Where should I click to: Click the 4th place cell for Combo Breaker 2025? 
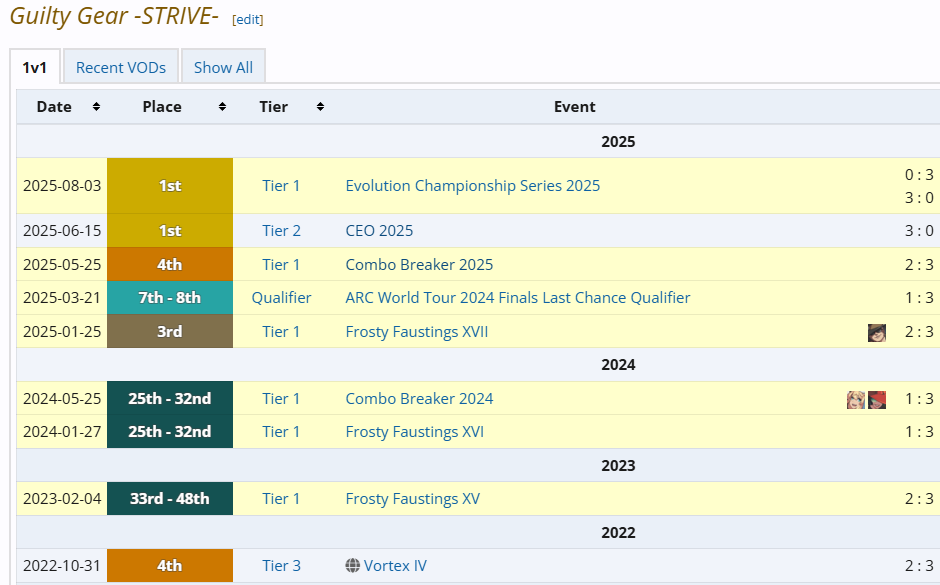(170, 264)
